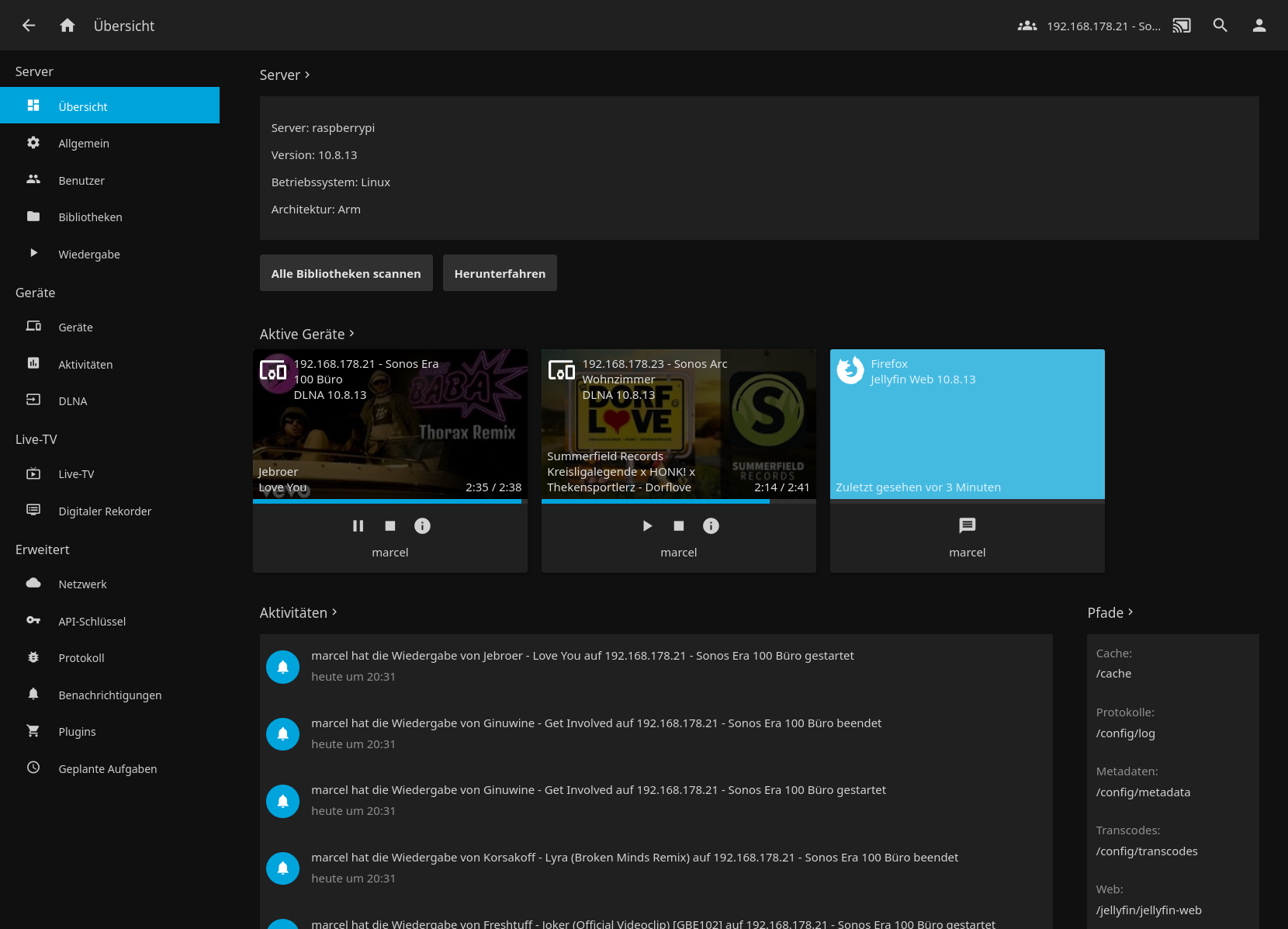Go back using the arrow icon
The width and height of the screenshot is (1288, 929).
29,26
